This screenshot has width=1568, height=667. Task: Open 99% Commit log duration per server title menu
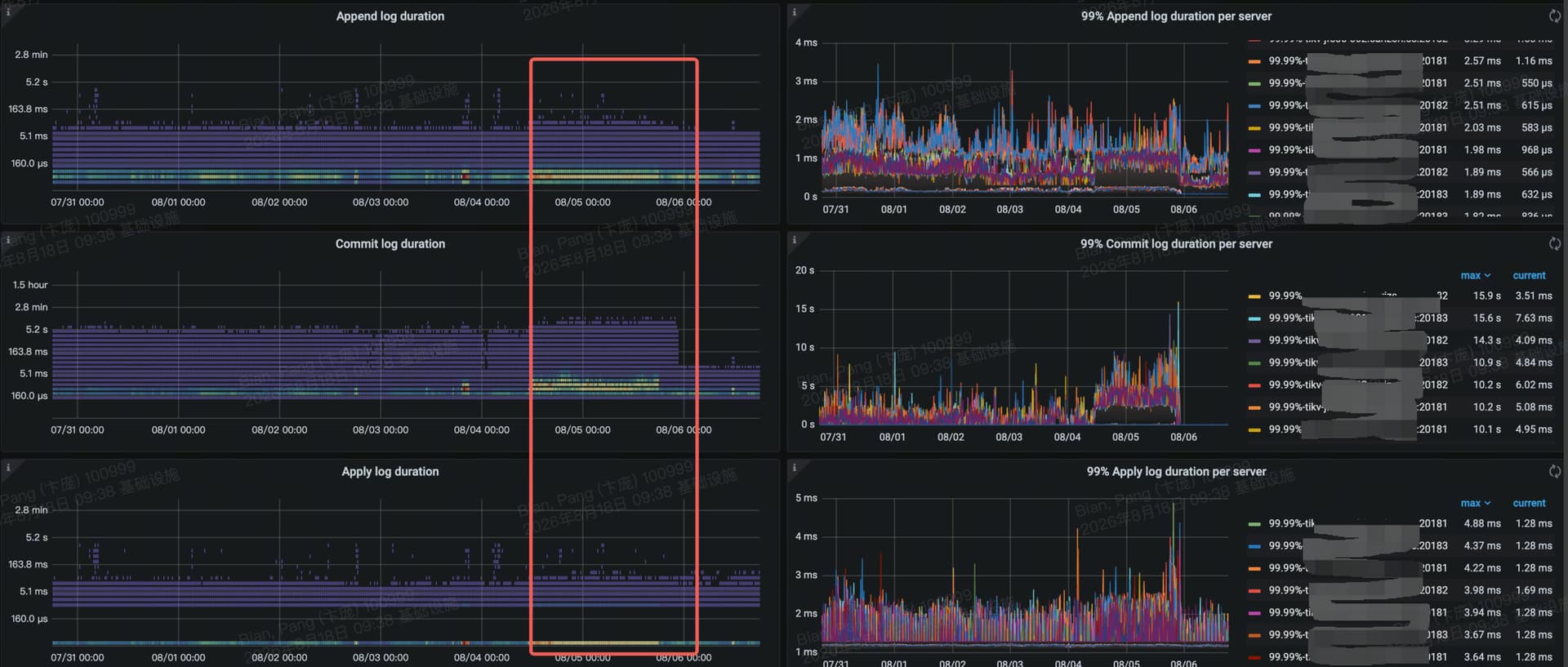click(x=1176, y=244)
